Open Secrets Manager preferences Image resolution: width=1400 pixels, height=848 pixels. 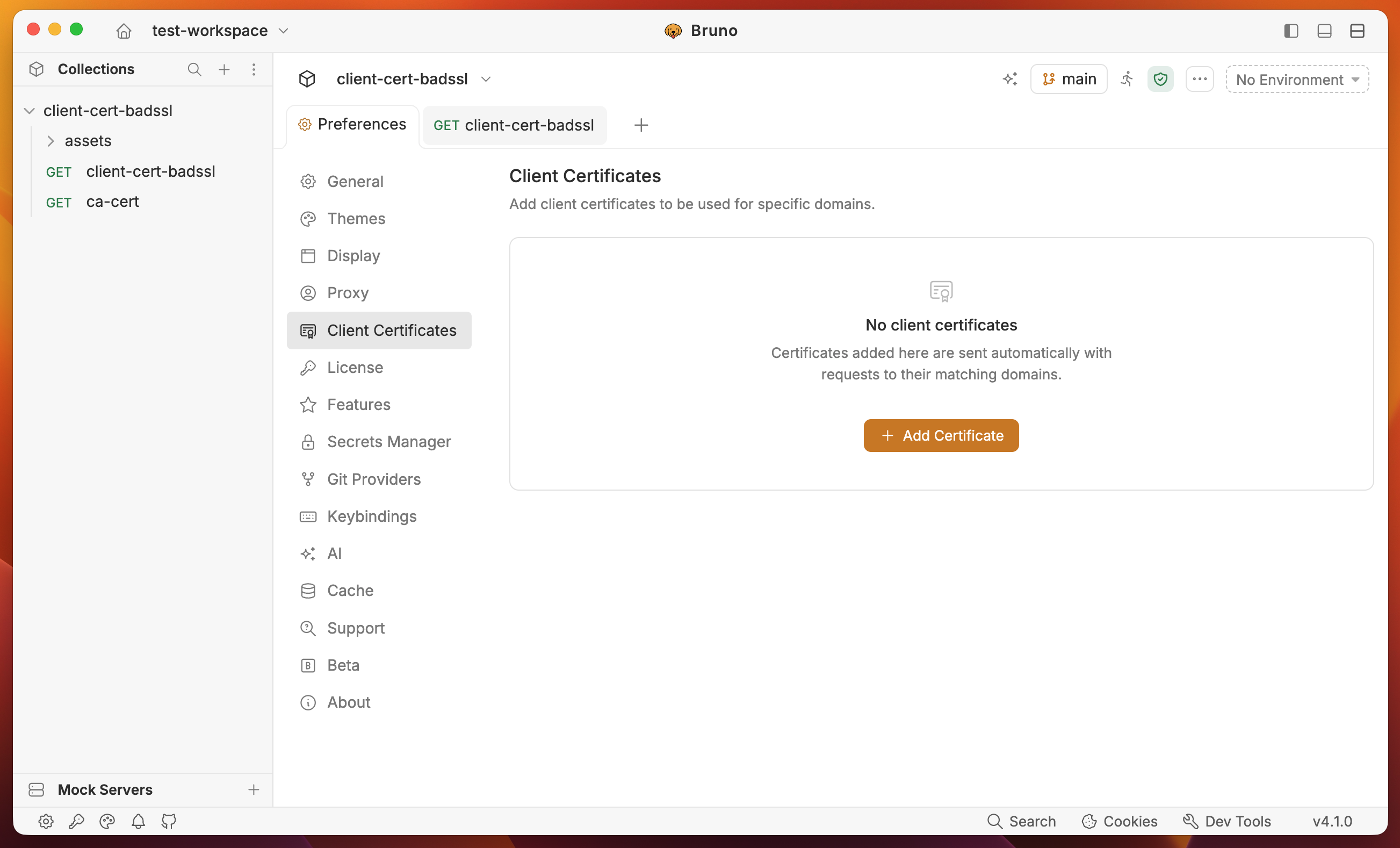379,442
